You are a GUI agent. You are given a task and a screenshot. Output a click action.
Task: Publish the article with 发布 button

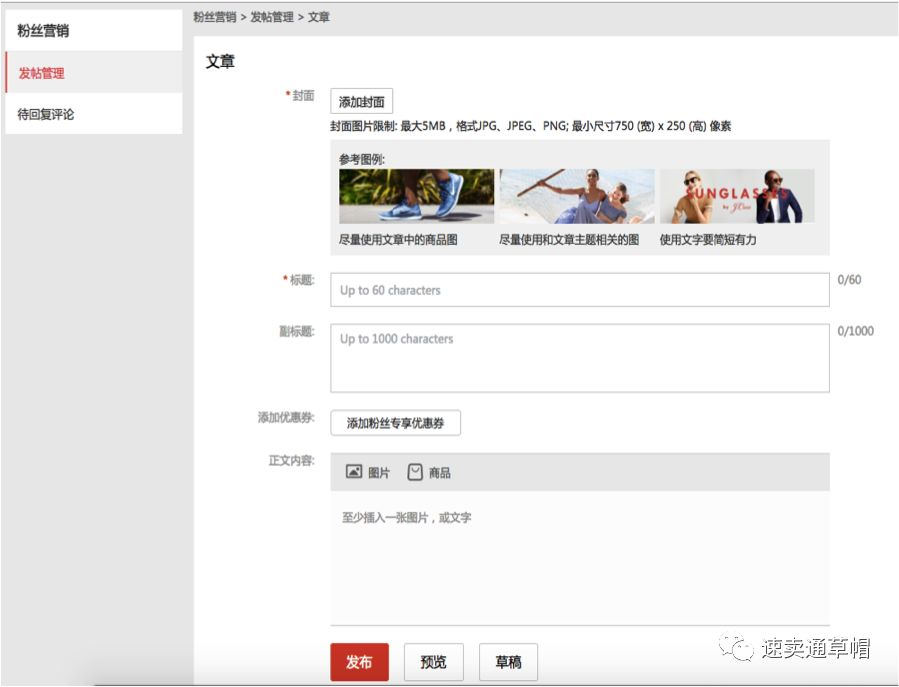[359, 662]
